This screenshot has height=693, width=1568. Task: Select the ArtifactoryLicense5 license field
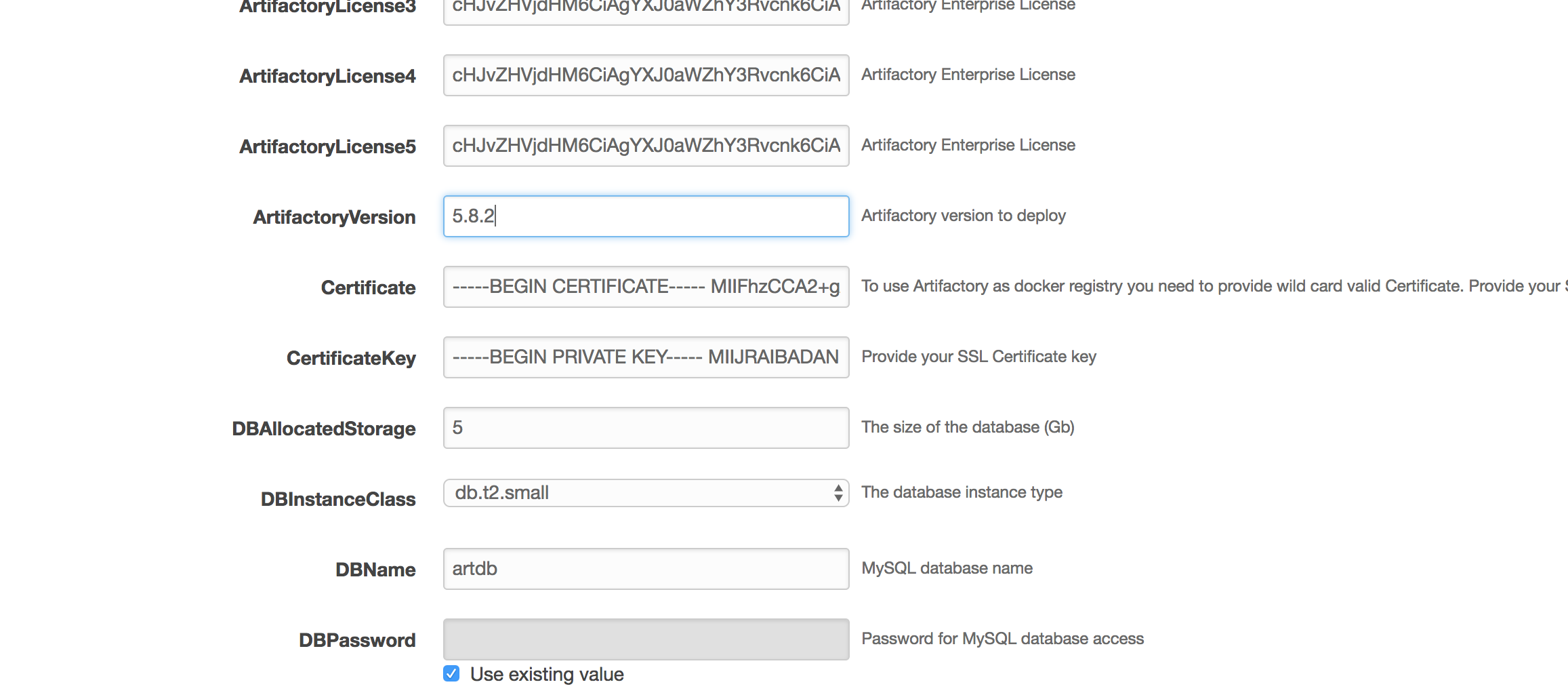645,146
